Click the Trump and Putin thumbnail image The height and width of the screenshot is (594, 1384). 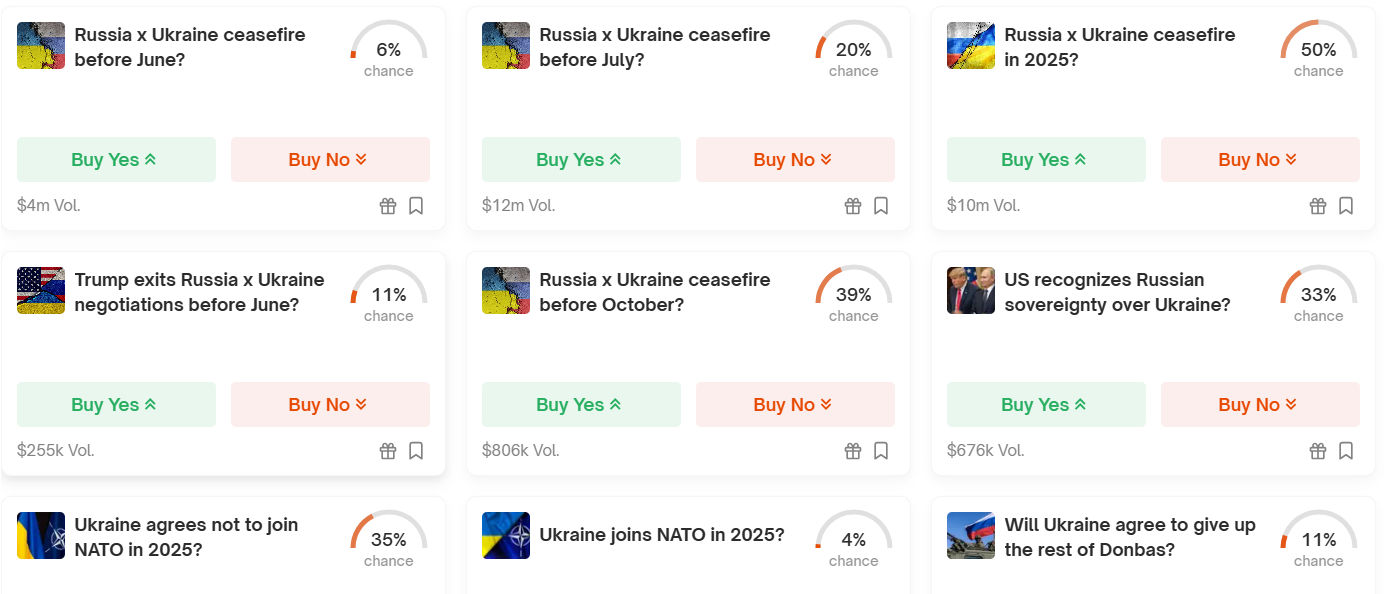pyautogui.click(x=970, y=290)
